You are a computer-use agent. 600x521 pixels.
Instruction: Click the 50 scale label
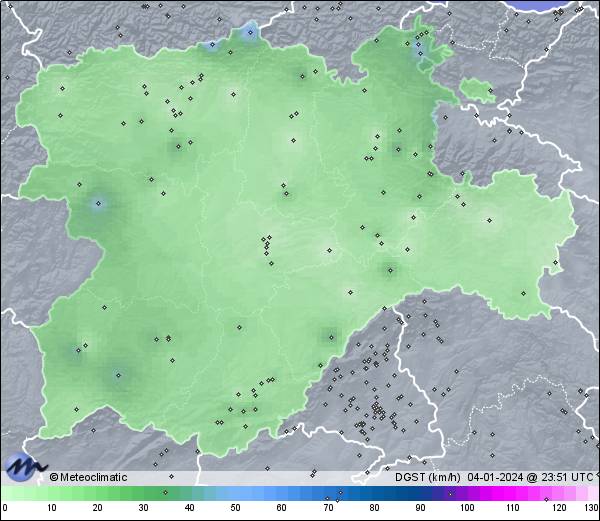click(x=235, y=508)
